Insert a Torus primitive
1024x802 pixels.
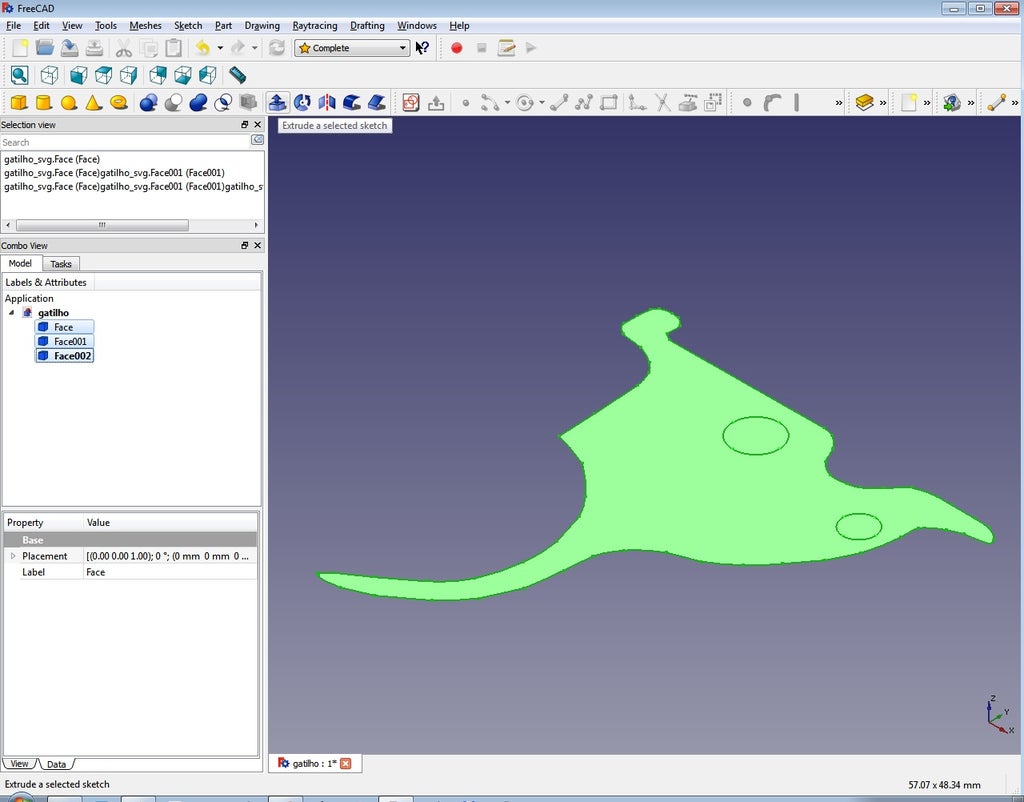pos(119,102)
